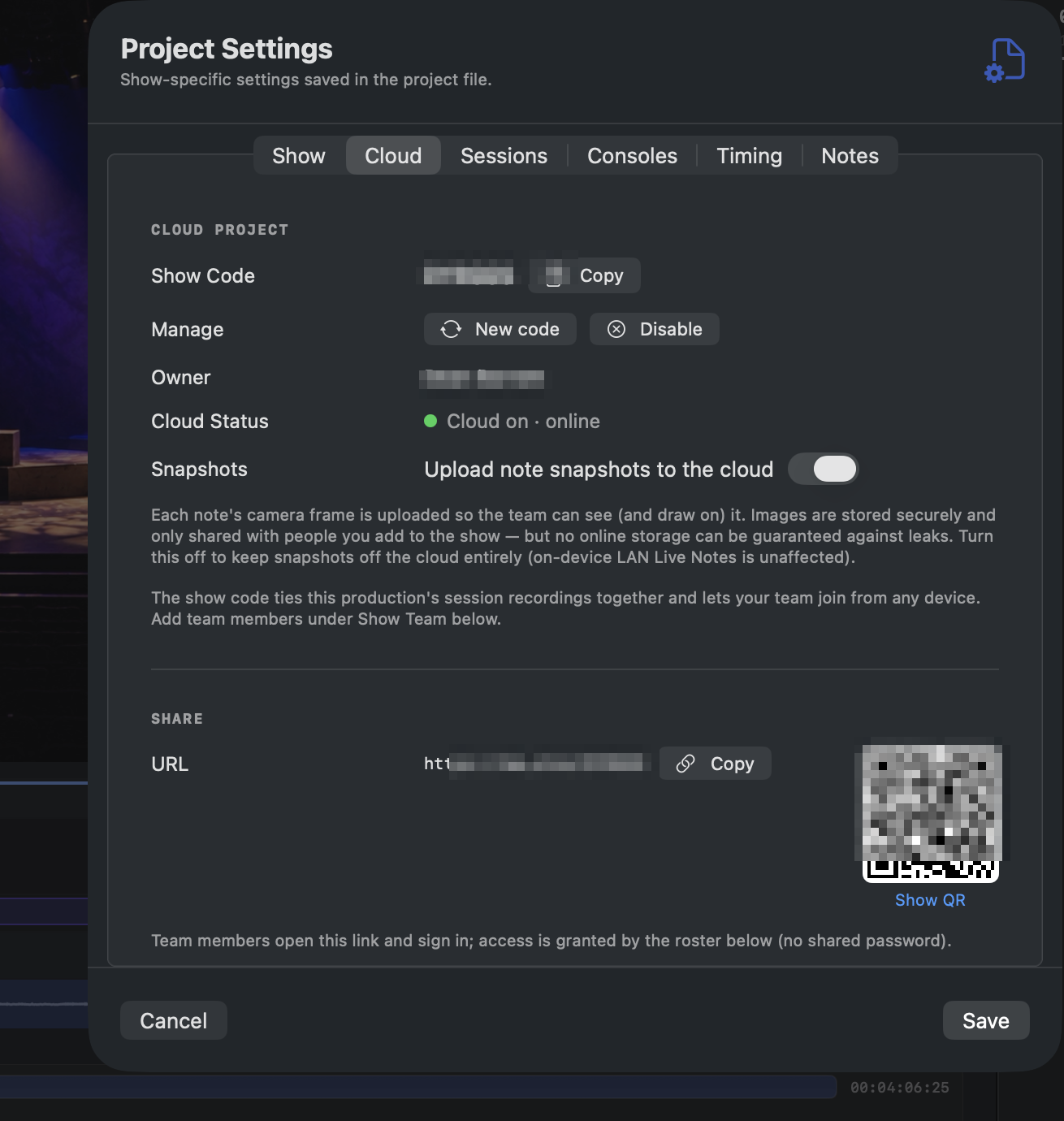Click the Show QR link

click(x=930, y=900)
